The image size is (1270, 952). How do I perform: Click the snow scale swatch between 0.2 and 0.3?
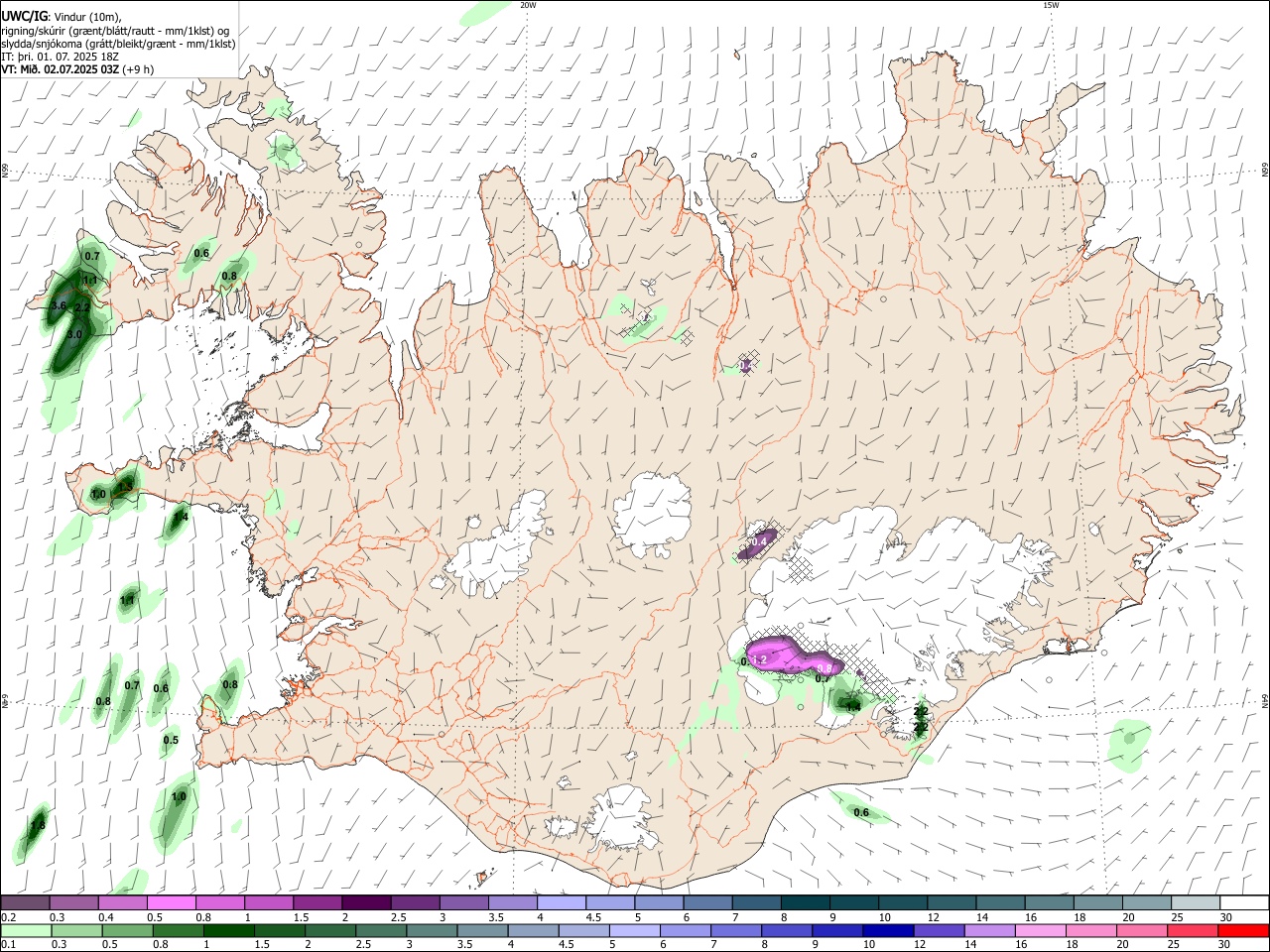click(26, 902)
